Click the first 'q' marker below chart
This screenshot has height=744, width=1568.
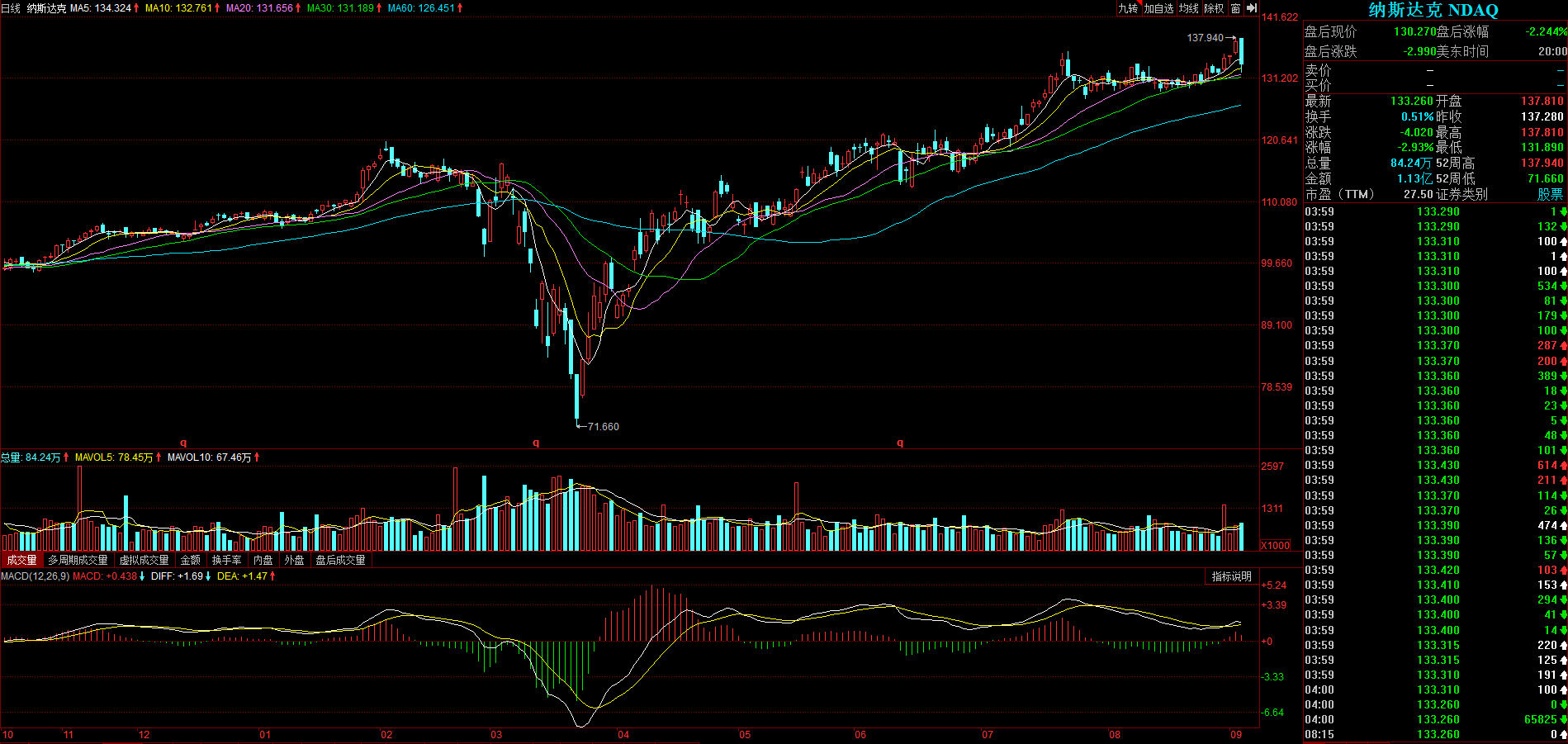point(183,443)
